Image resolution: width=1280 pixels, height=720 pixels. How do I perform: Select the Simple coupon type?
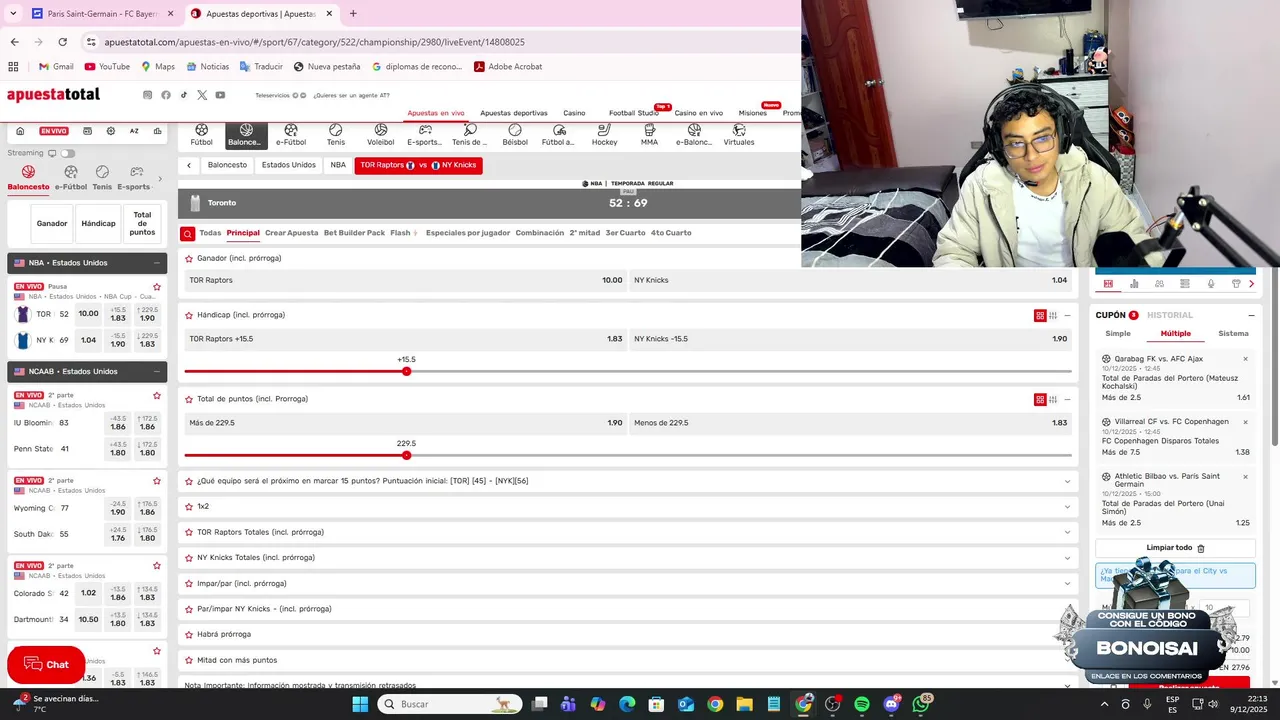tap(1118, 334)
